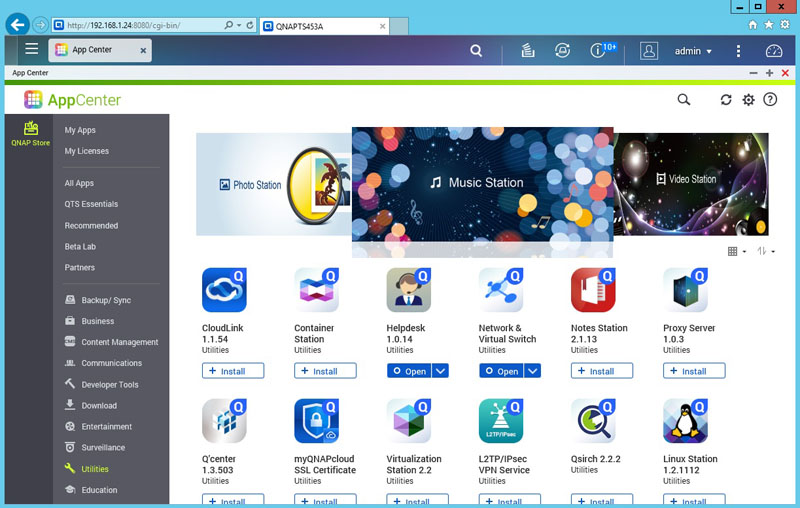Click the Music Station banner
This screenshot has width=800, height=508.
click(x=482, y=184)
